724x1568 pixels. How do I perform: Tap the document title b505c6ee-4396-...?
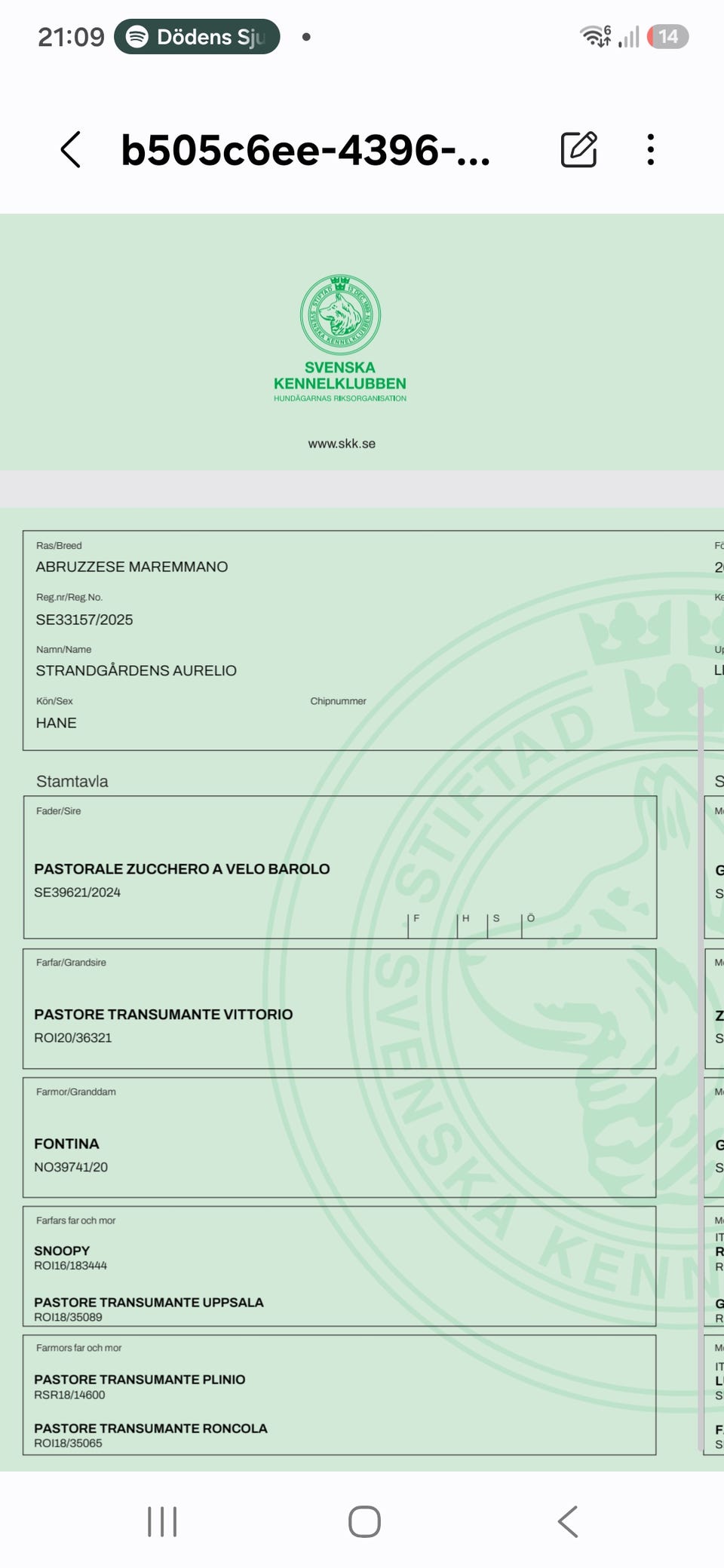click(x=305, y=149)
